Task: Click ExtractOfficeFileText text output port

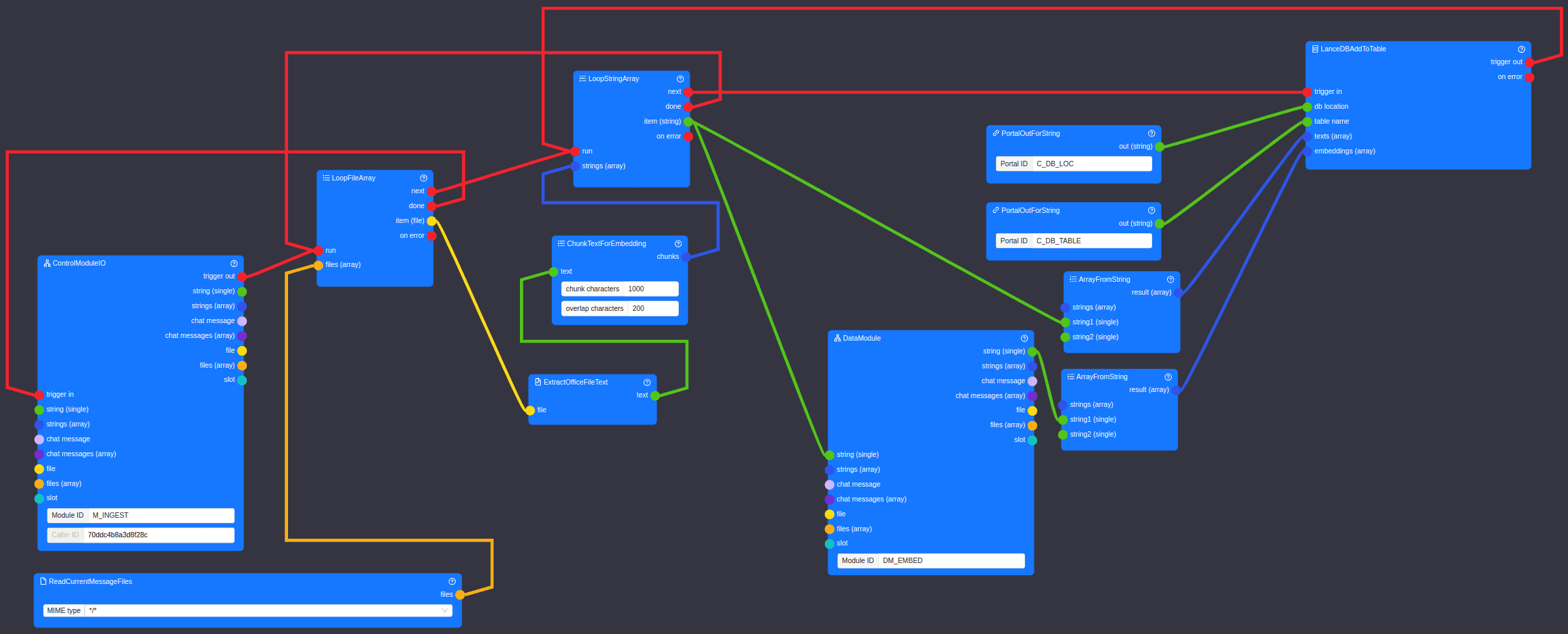Action: [655, 396]
